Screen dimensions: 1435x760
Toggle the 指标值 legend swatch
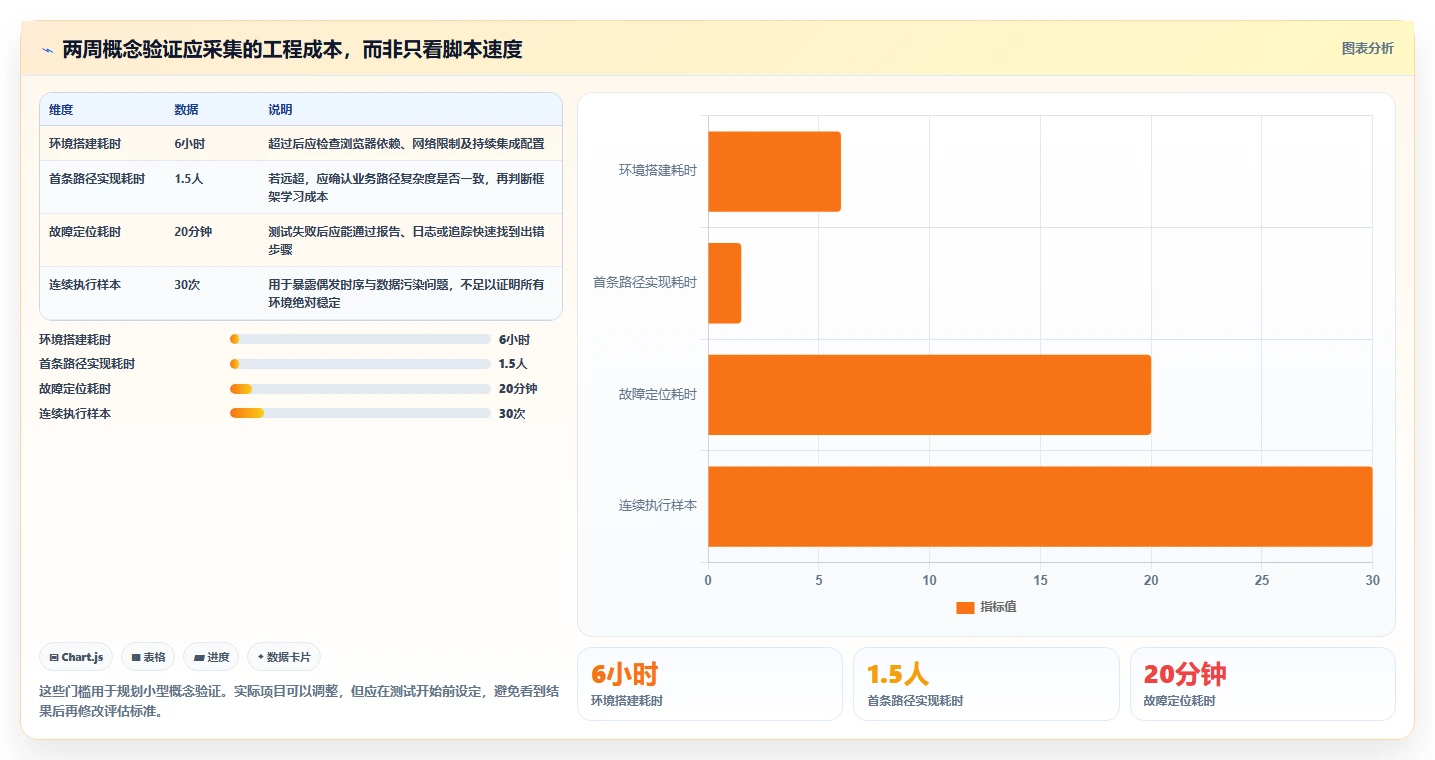pos(965,607)
